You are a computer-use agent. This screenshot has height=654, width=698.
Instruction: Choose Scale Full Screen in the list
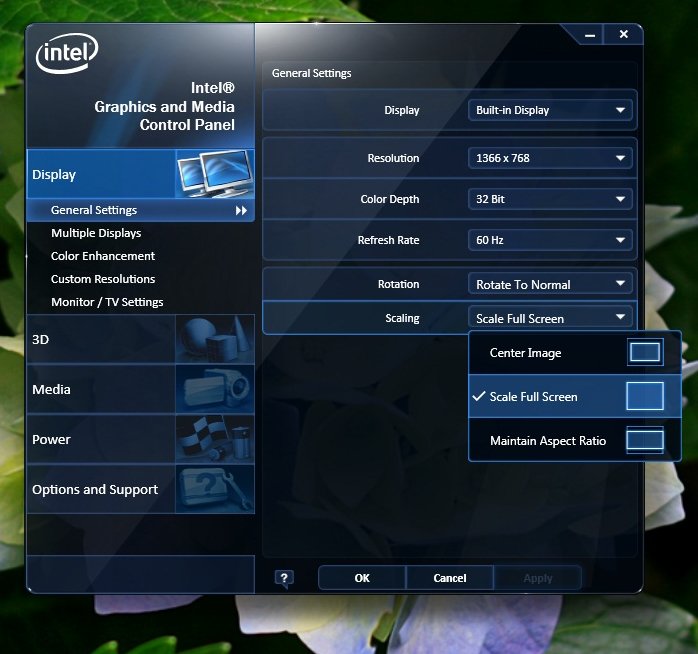tap(575, 396)
